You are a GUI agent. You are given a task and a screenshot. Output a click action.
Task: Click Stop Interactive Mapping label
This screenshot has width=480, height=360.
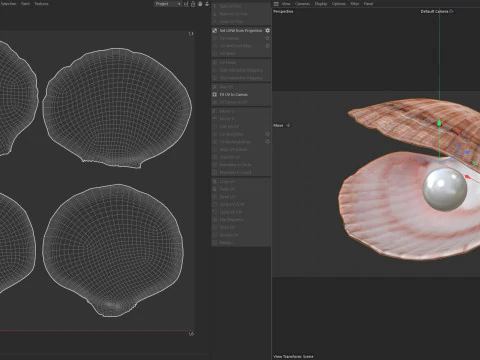coord(241,78)
